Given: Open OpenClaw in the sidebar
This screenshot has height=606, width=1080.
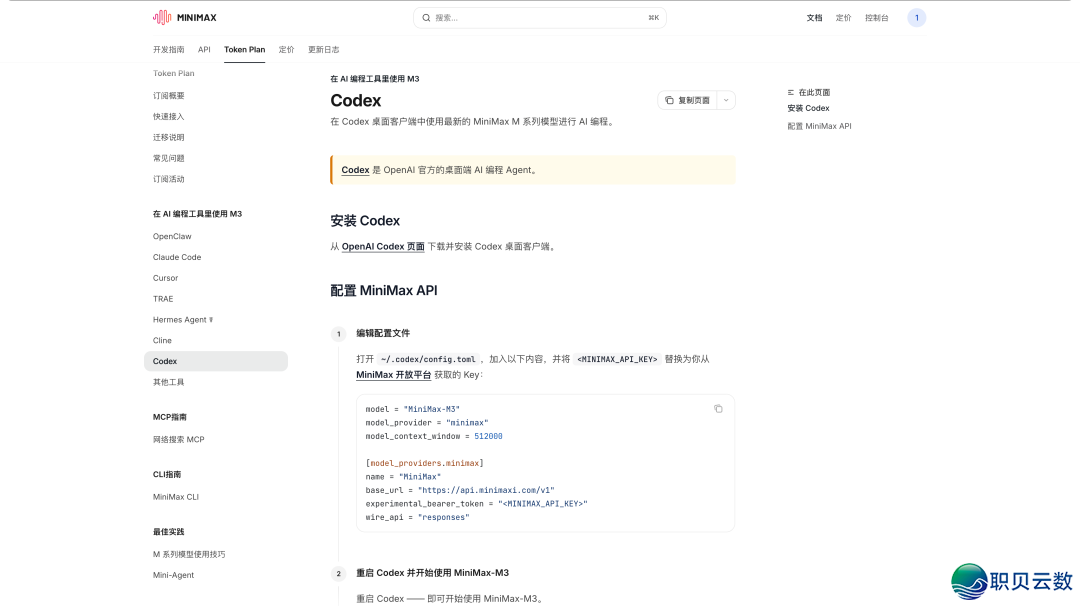Looking at the screenshot, I should coord(172,236).
